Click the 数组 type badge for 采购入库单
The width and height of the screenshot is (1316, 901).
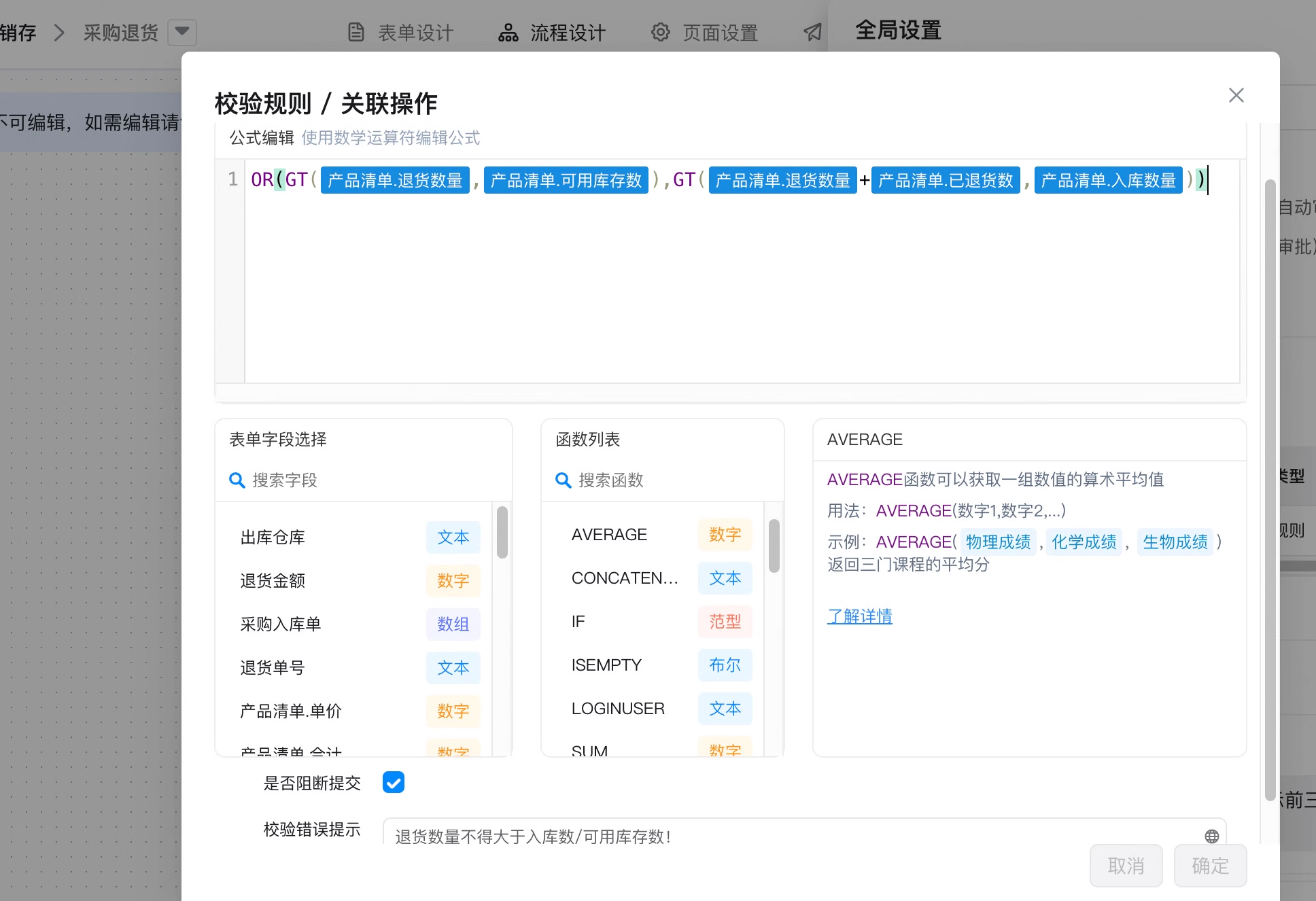453,624
